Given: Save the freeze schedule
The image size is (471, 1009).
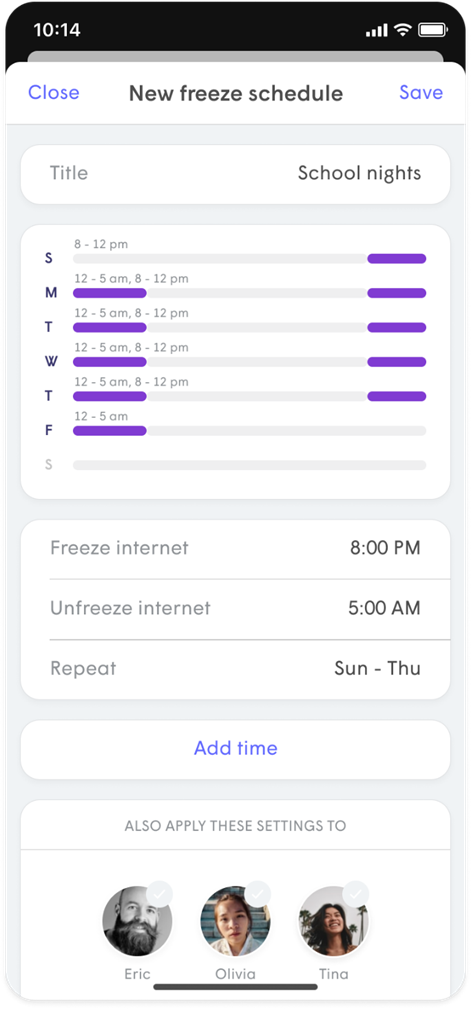Looking at the screenshot, I should click(x=421, y=93).
